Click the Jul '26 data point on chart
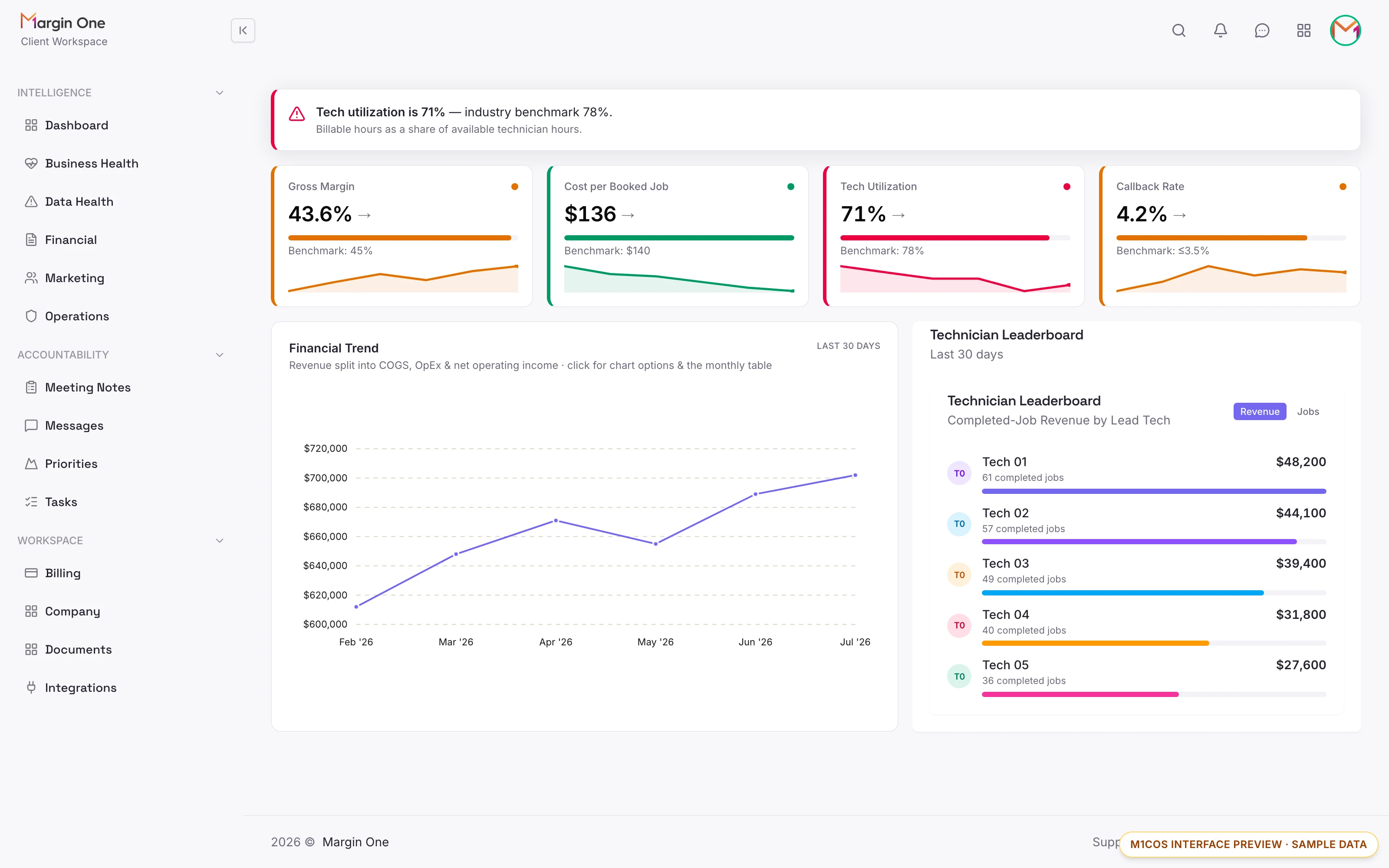Viewport: 1389px width, 868px height. 855,475
